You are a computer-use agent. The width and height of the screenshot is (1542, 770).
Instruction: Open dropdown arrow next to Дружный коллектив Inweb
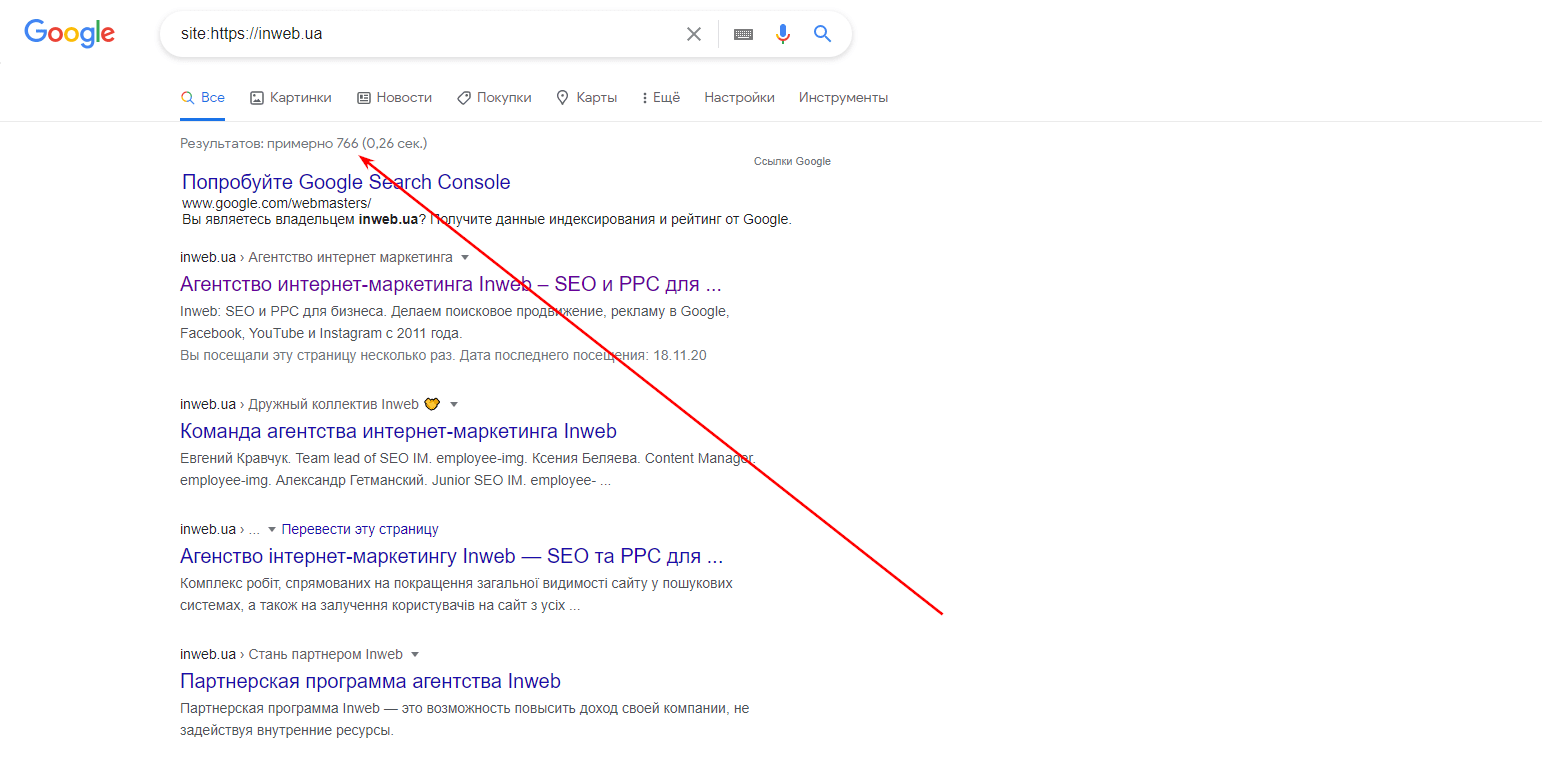click(x=454, y=405)
